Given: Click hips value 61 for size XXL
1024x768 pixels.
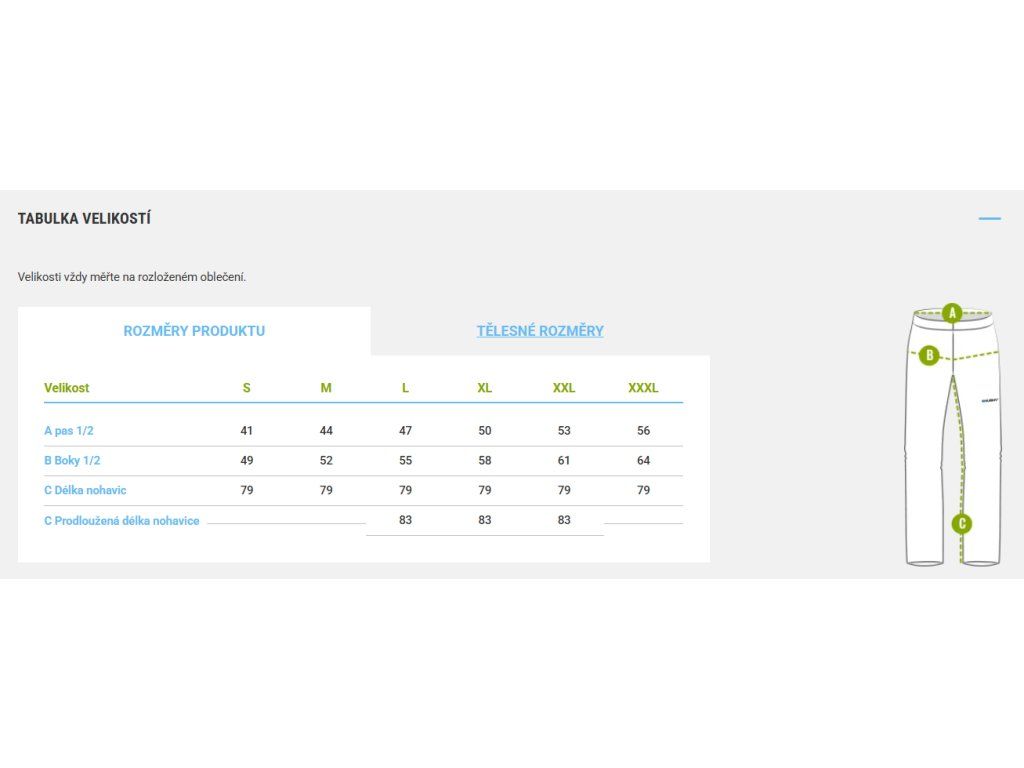Looking at the screenshot, I should 564,460.
